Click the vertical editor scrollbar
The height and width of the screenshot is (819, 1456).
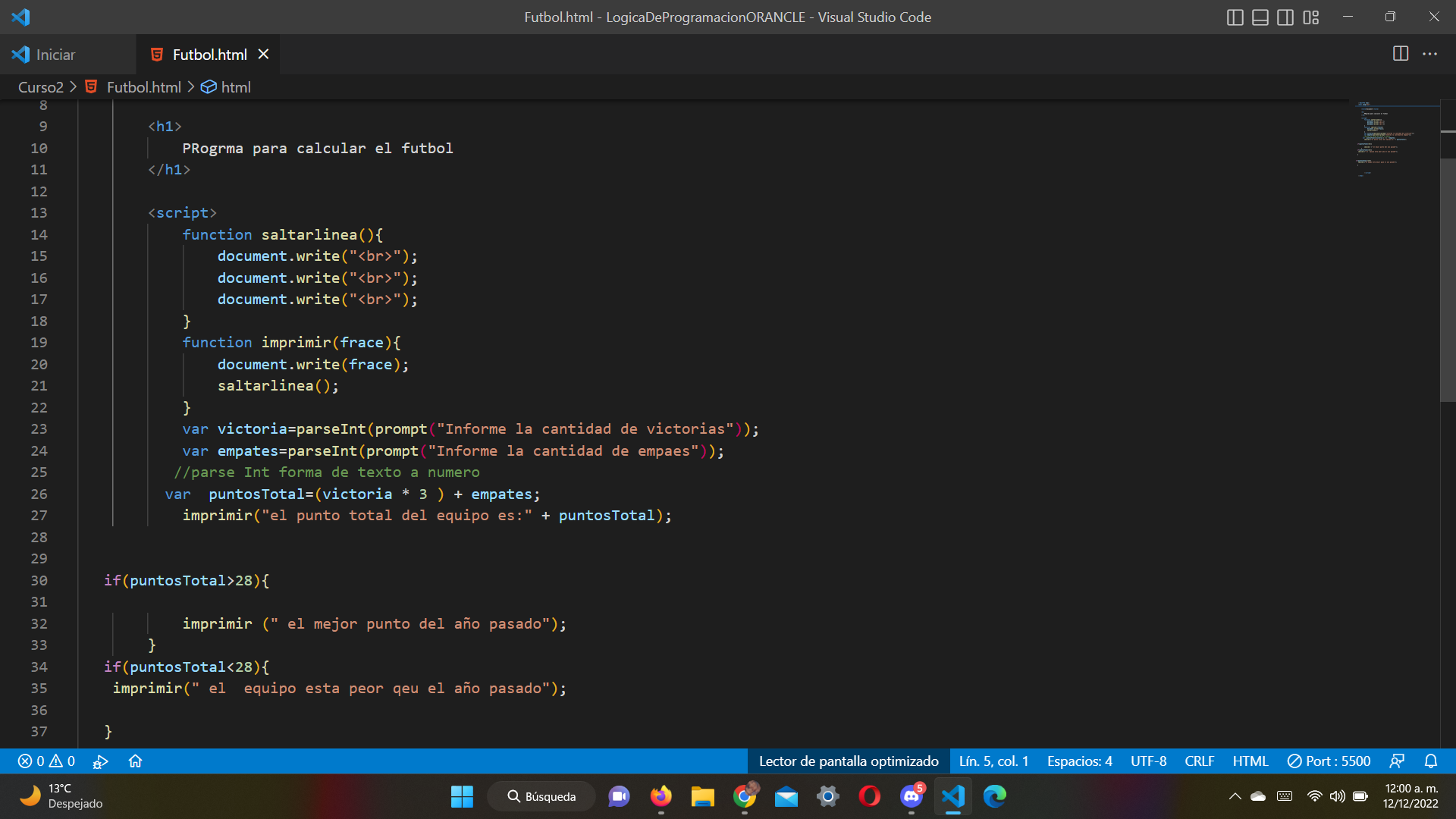tap(1448, 280)
